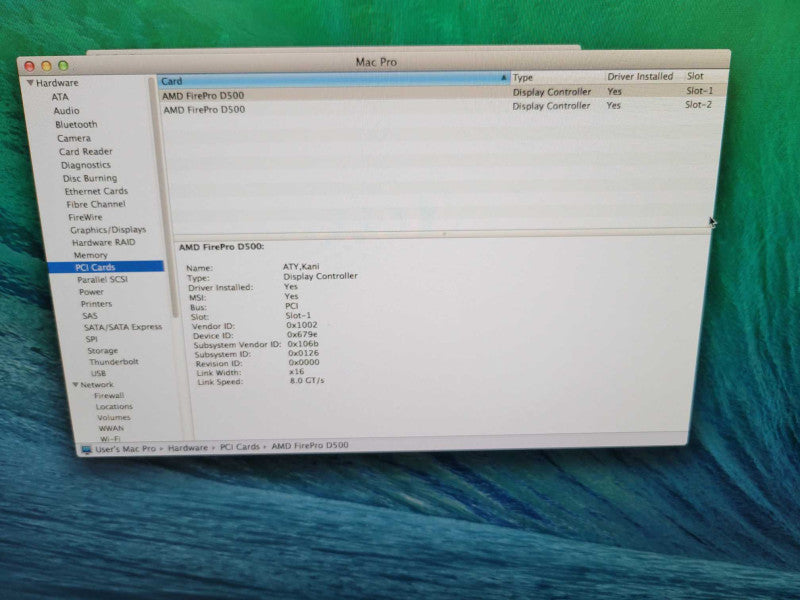Select SPI in the sidebar
Screen dimensions: 800x600
pos(91,338)
